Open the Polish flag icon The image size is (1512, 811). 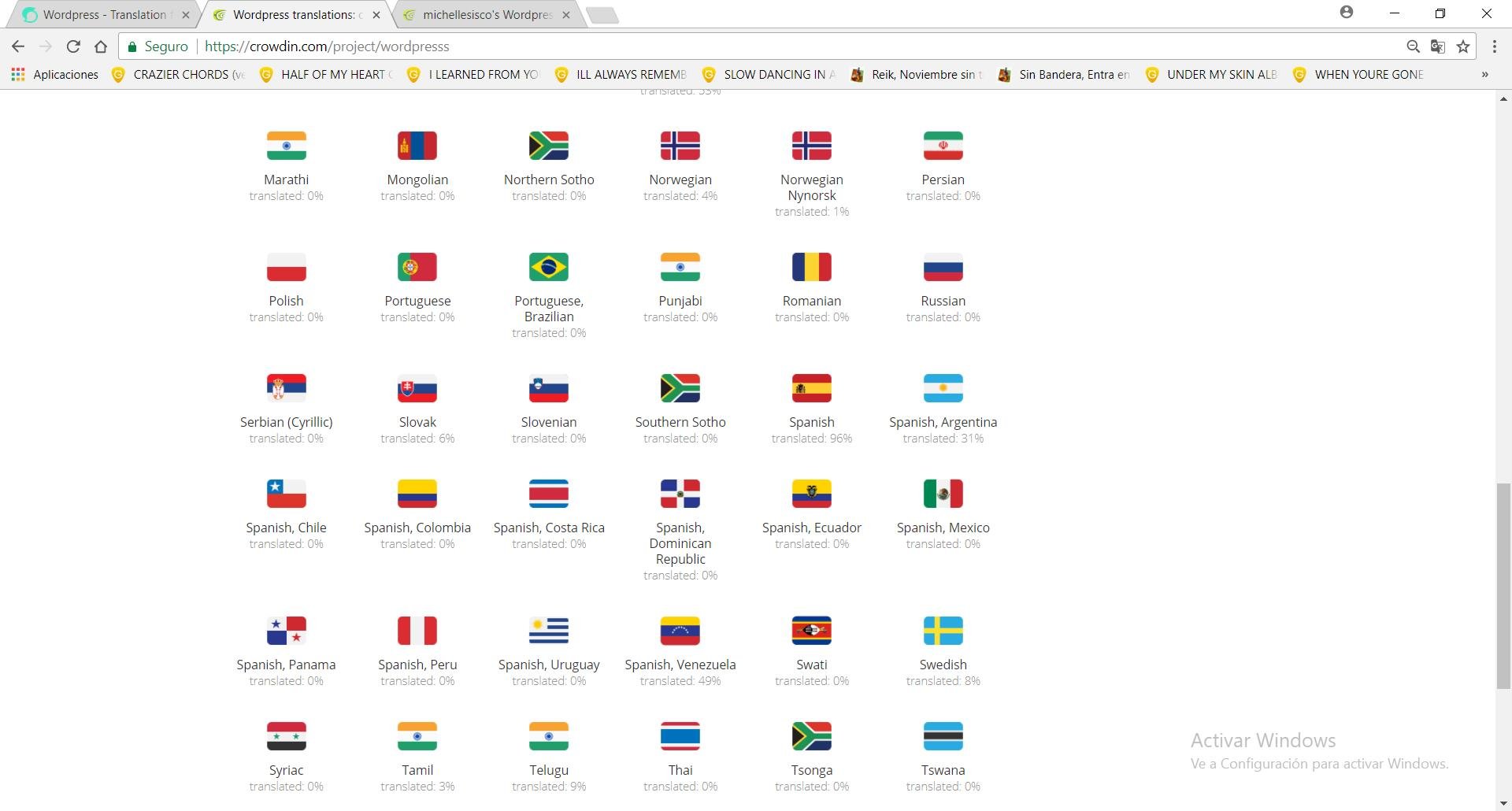tap(286, 267)
